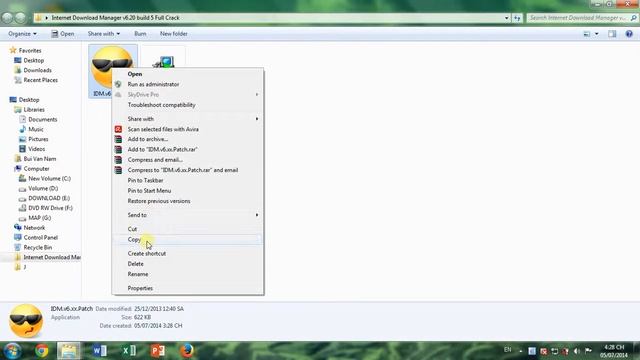This screenshot has width=640, height=360.
Task: Select Downloads under Favorites
Action: coord(37,70)
